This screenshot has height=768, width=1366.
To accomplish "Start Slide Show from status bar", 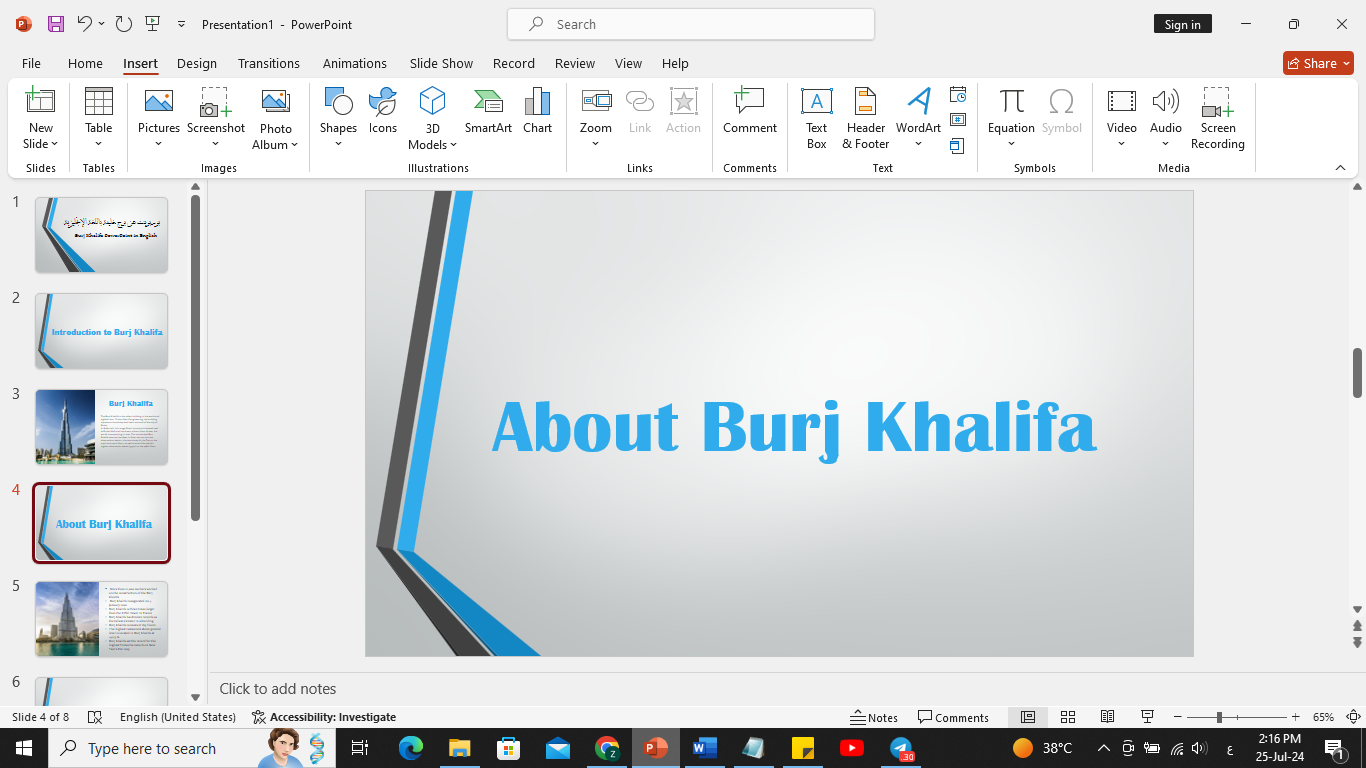I will coord(1148,717).
